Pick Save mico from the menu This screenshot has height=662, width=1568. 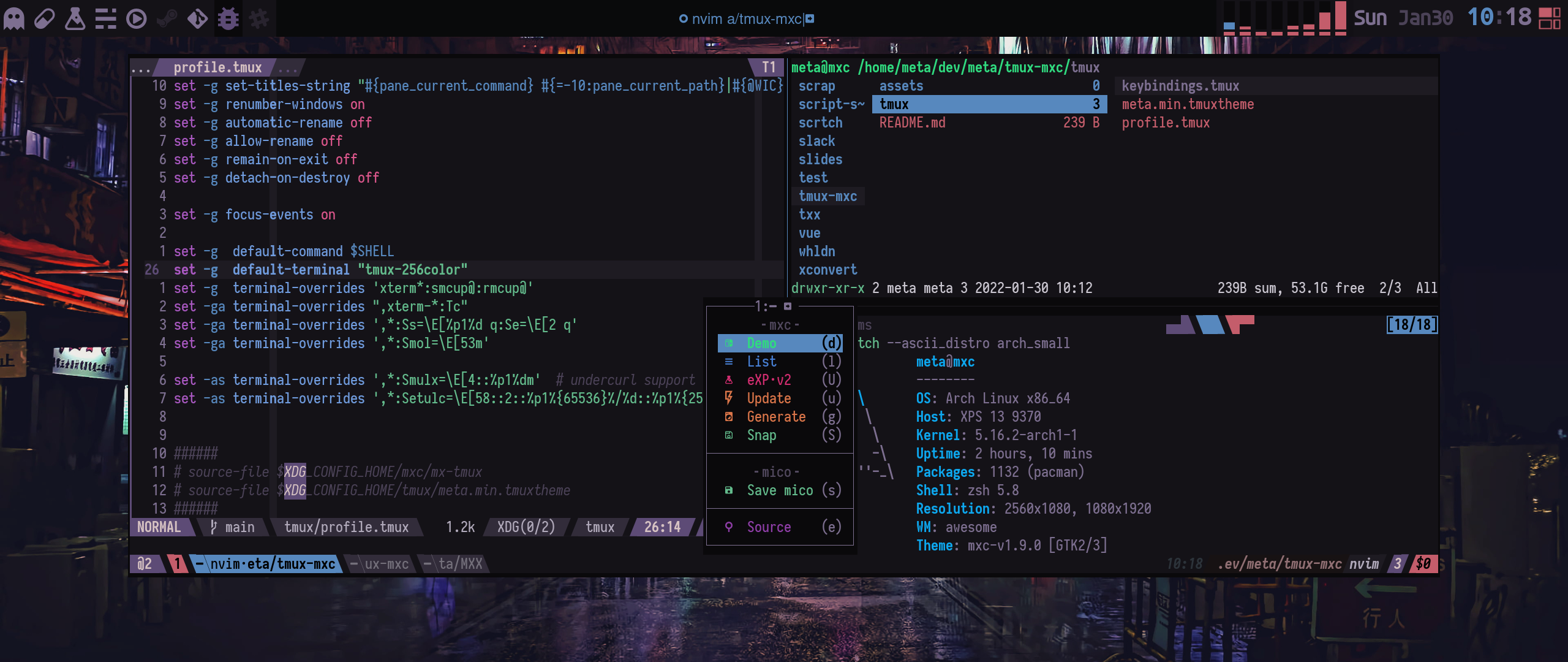pyautogui.click(x=779, y=490)
